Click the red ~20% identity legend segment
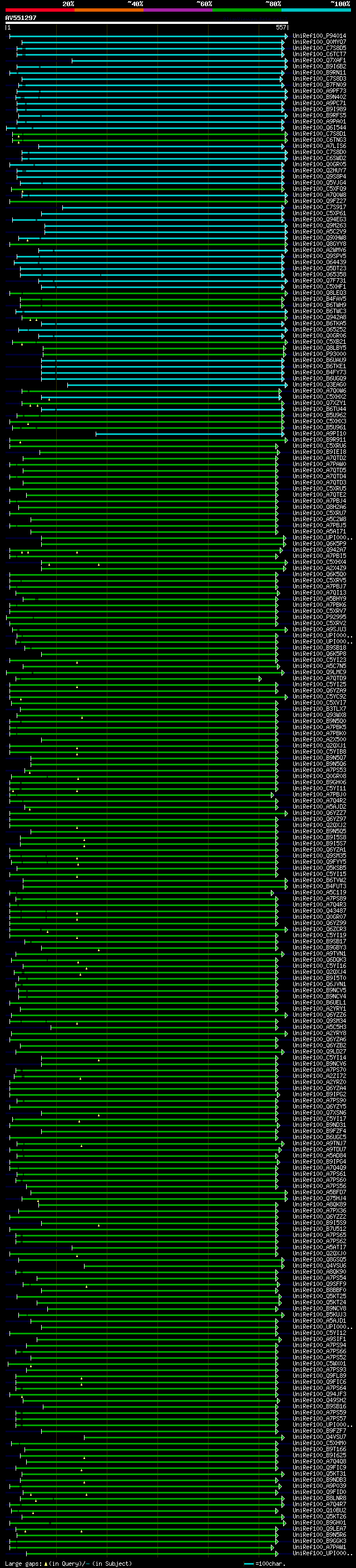The width and height of the screenshot is (356, 1568). (40, 10)
